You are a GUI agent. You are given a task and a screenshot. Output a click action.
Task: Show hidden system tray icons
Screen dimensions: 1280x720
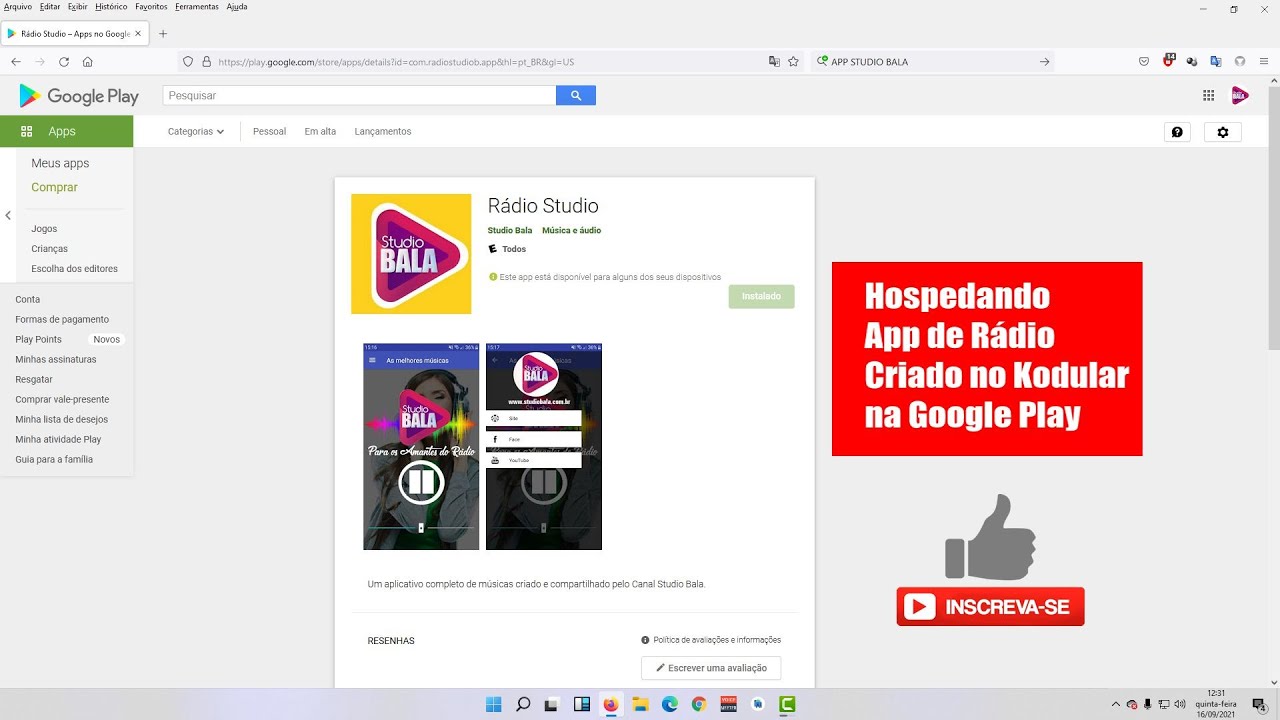(x=1116, y=704)
